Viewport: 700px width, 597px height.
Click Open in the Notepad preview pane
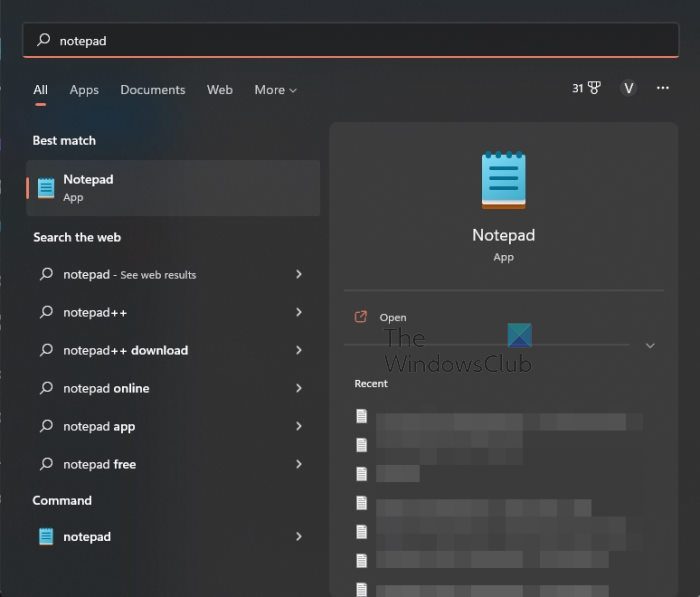pyautogui.click(x=393, y=317)
